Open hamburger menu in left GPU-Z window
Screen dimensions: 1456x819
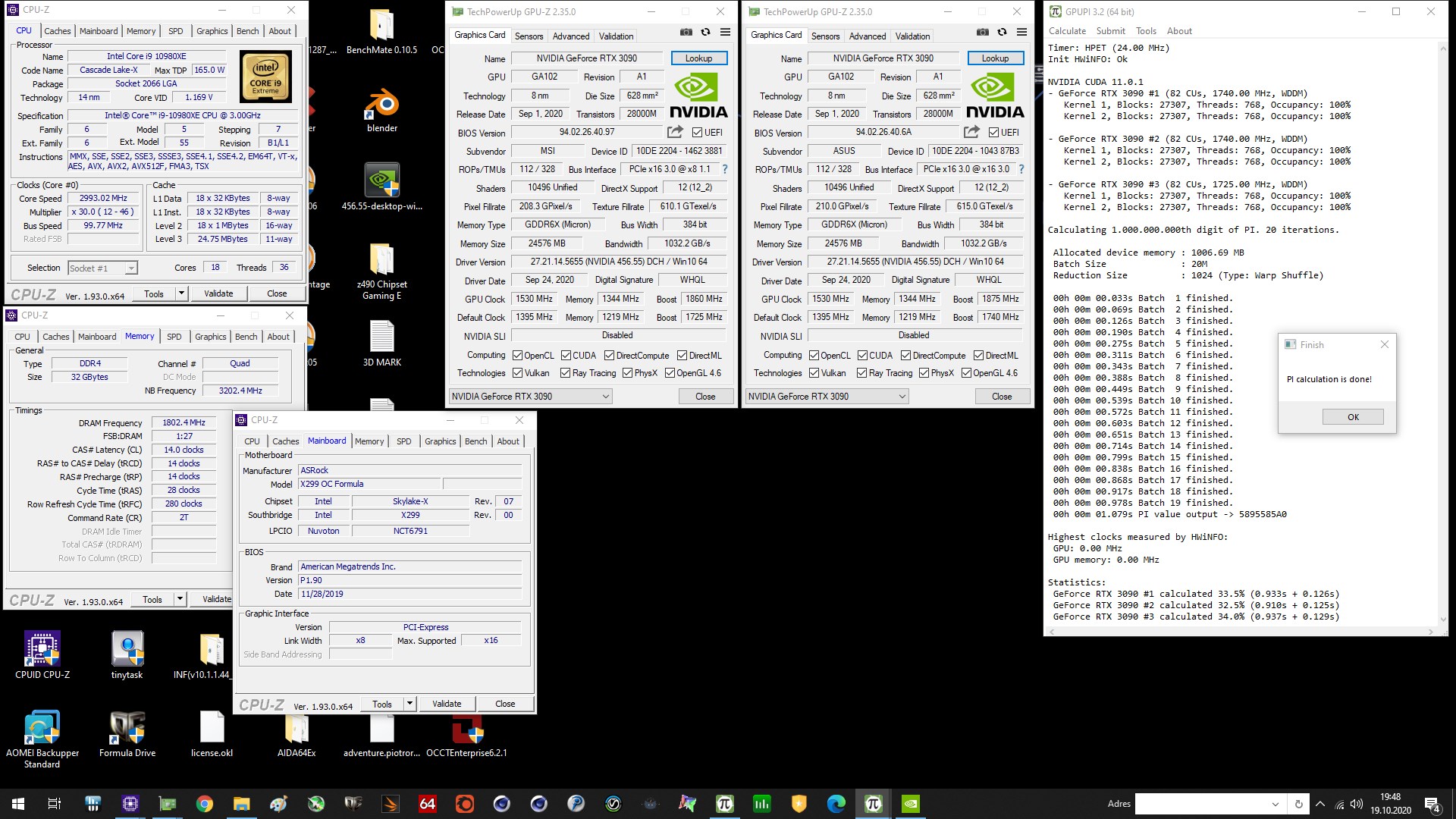click(725, 32)
